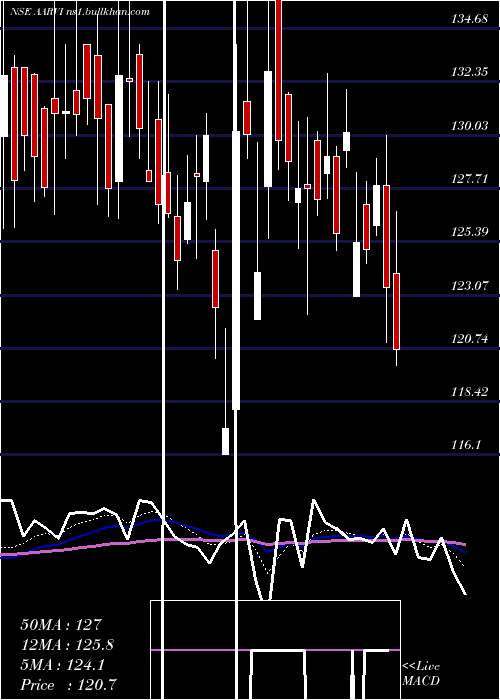
Task: Click the 123.07 price axis label
Action: (470, 286)
